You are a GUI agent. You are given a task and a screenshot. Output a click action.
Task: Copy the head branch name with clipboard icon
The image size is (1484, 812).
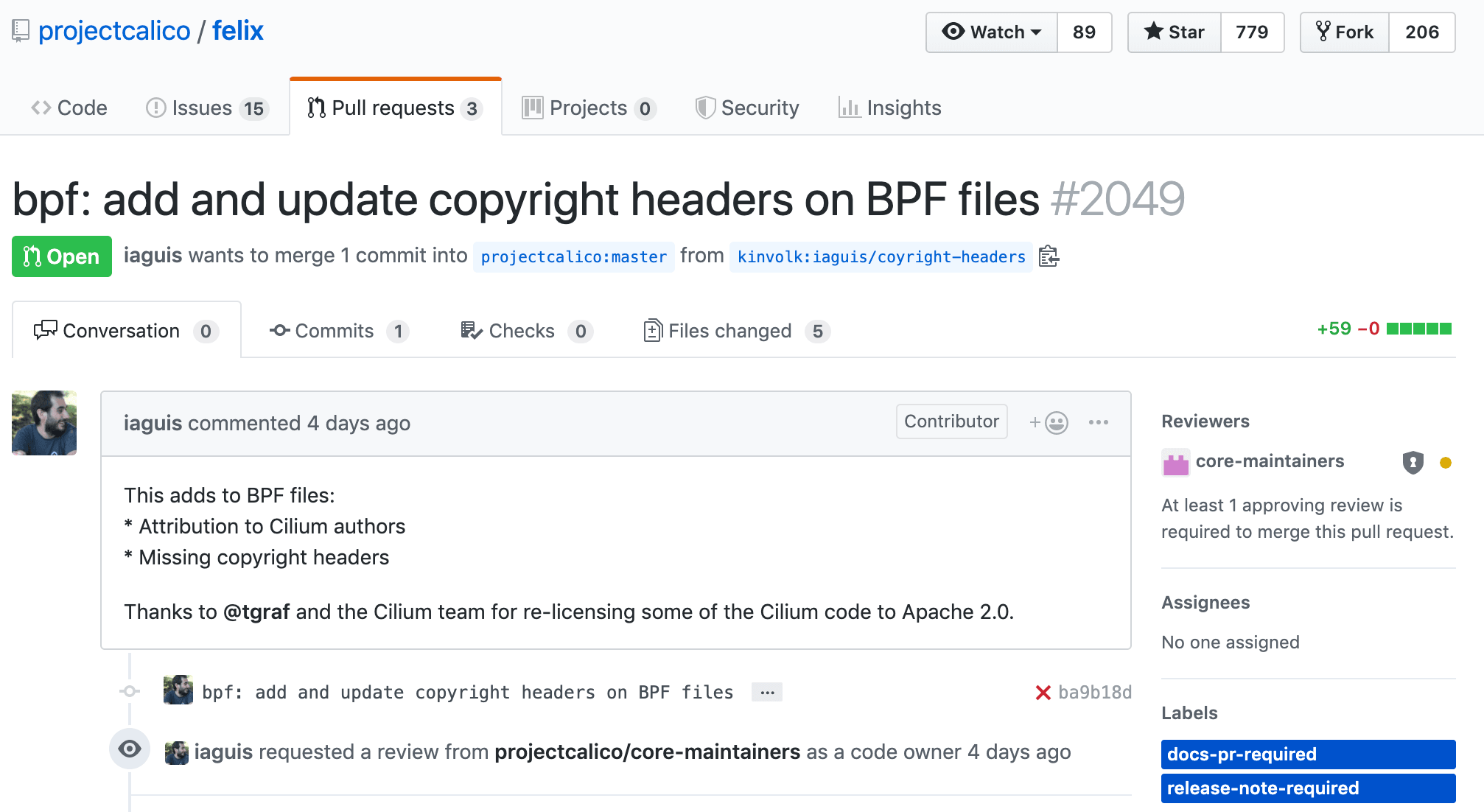click(x=1049, y=256)
